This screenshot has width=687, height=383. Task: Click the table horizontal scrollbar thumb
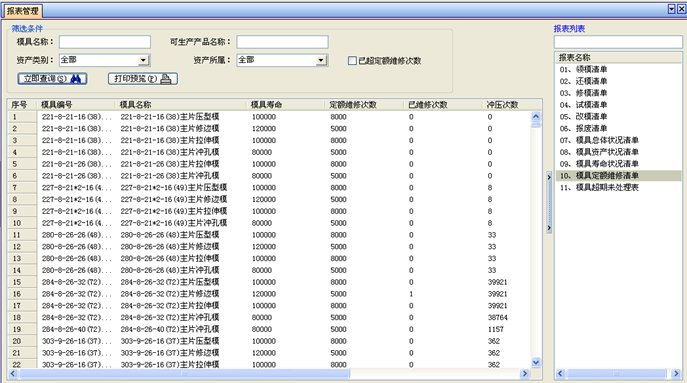pyautogui.click(x=184, y=373)
